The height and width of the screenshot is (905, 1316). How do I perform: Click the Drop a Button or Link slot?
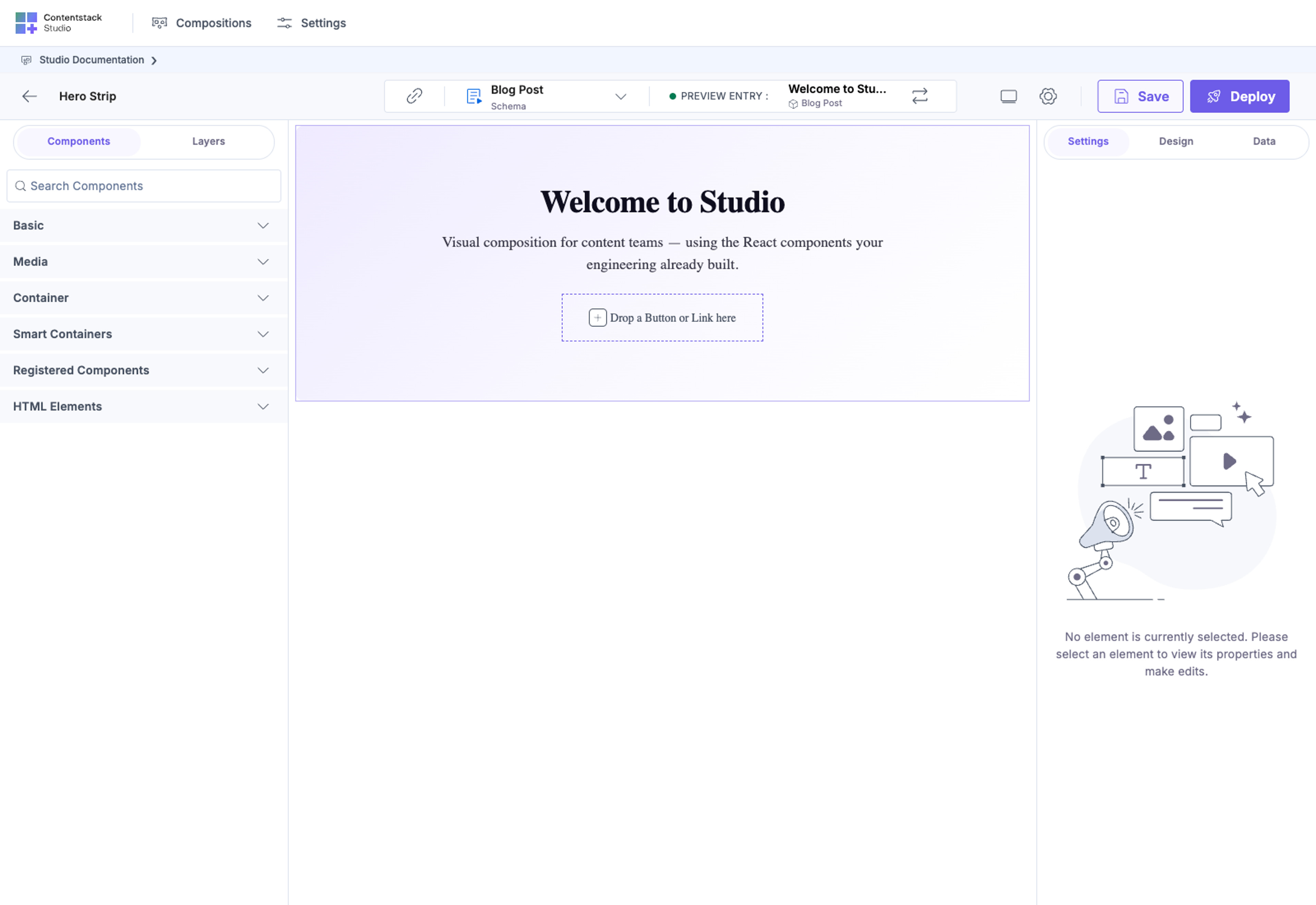click(x=662, y=317)
